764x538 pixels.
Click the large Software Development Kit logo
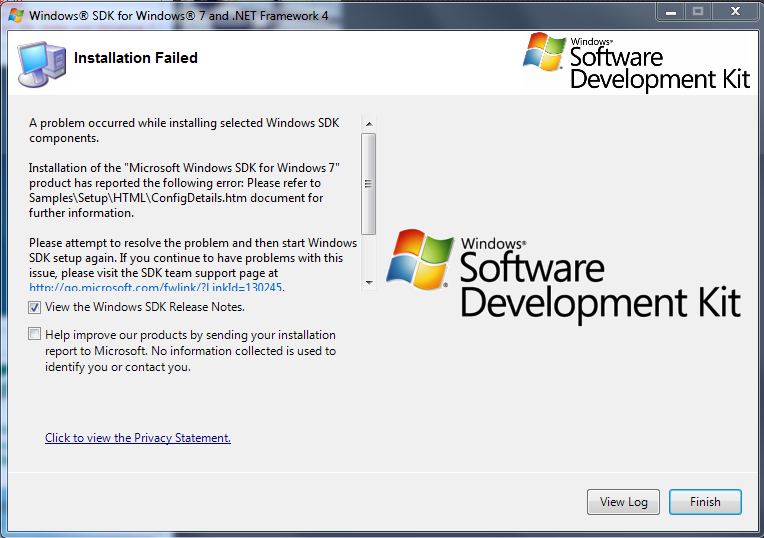click(564, 275)
